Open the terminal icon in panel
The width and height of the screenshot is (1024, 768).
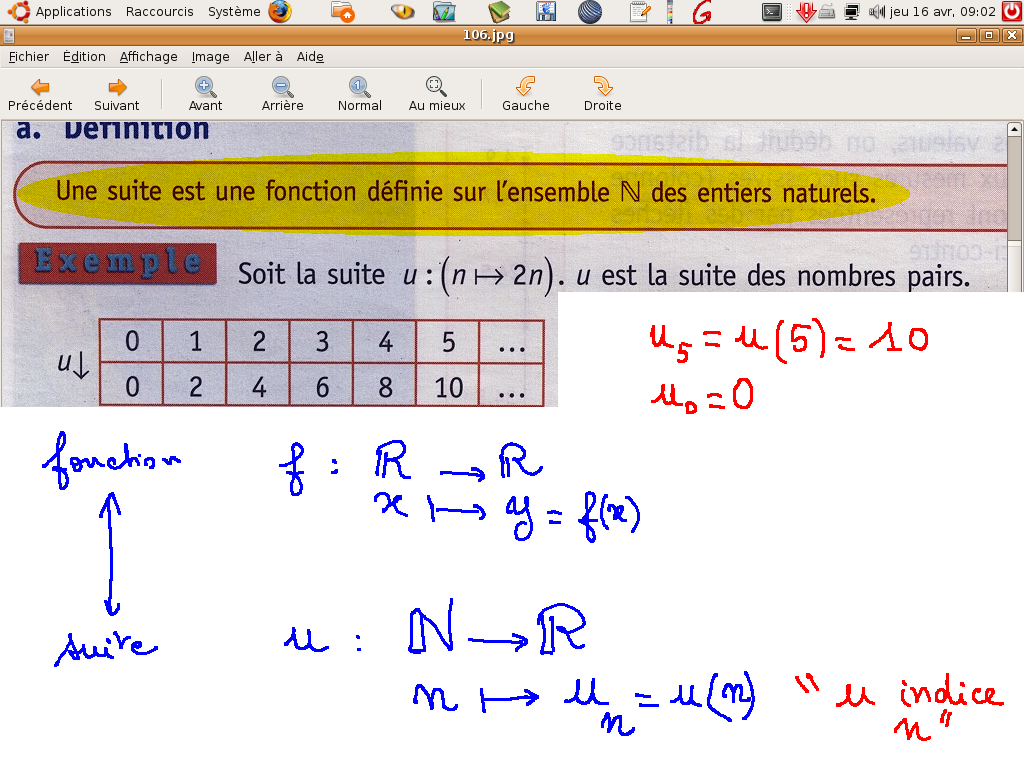[772, 12]
